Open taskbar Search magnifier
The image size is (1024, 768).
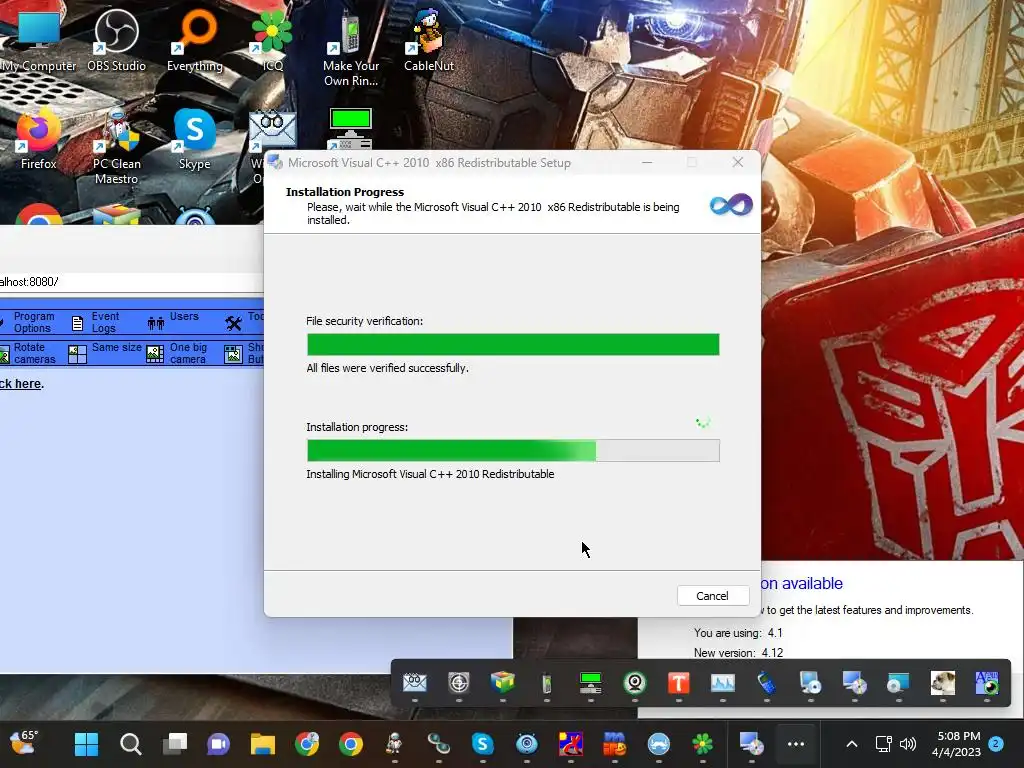pos(131,744)
